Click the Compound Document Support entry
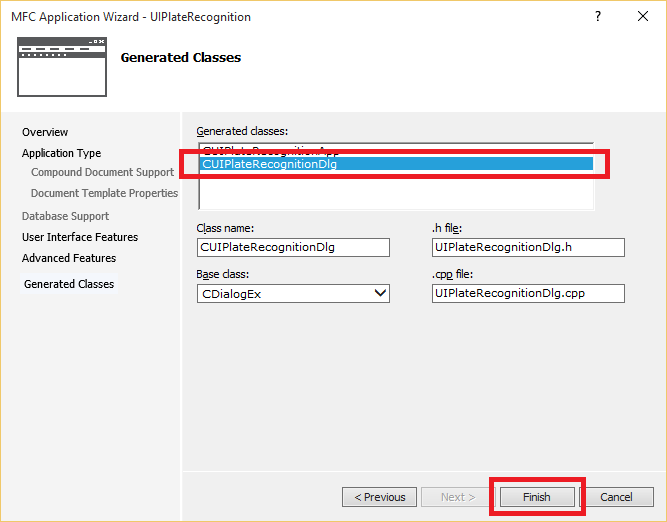Viewport: 667px width, 522px height. point(103,172)
